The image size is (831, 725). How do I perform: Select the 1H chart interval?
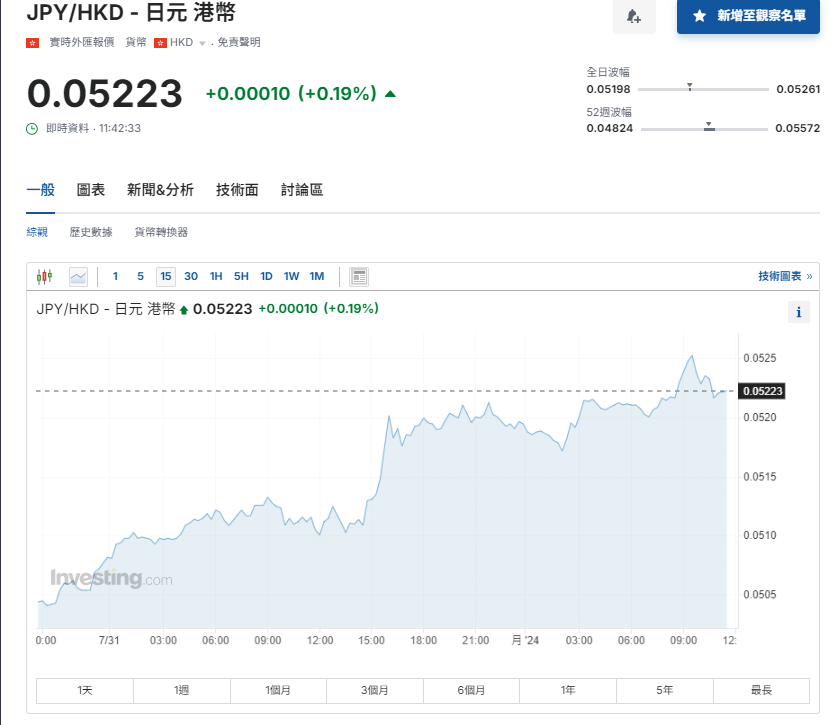(216, 277)
